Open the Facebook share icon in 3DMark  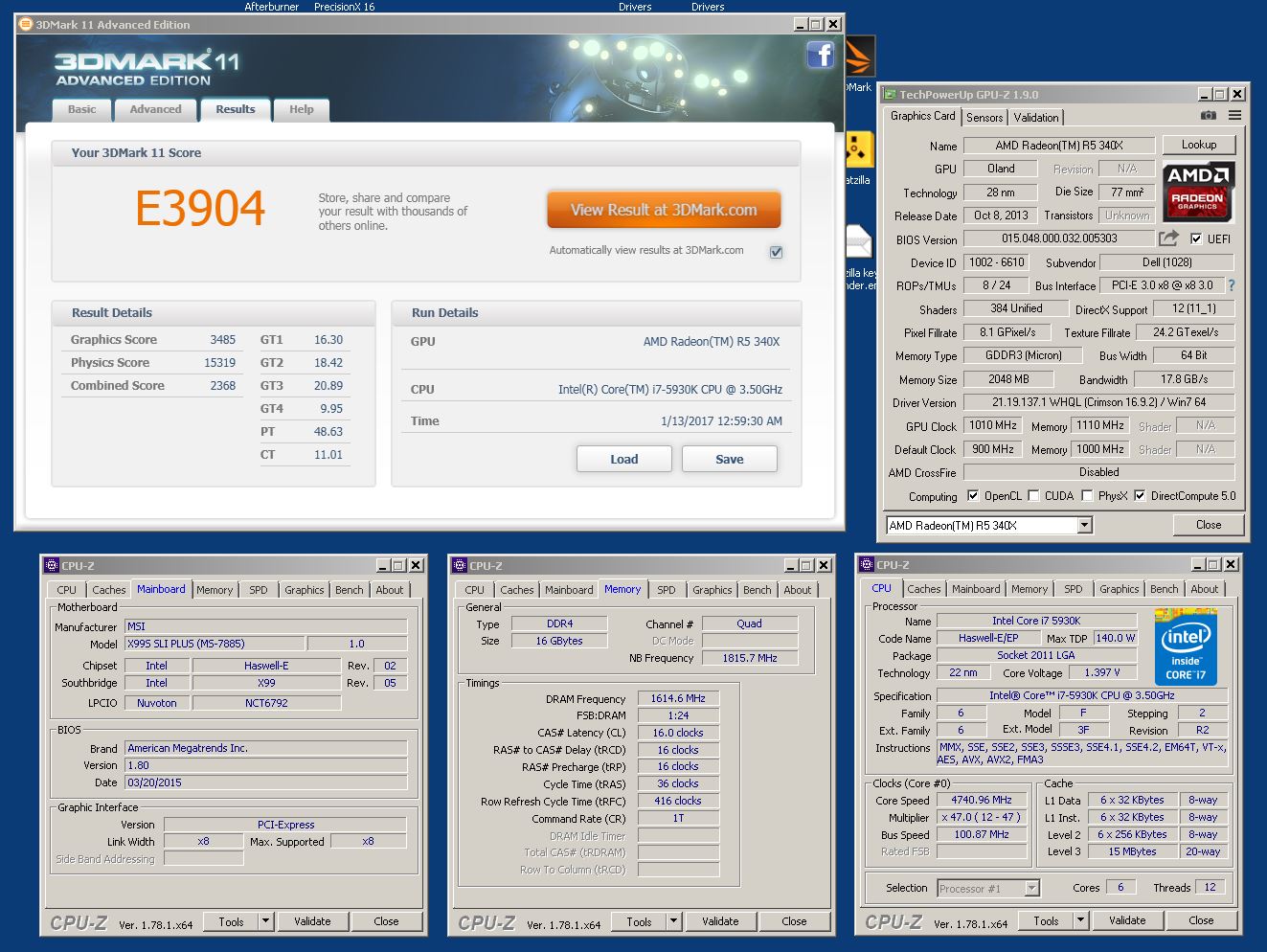tap(820, 55)
